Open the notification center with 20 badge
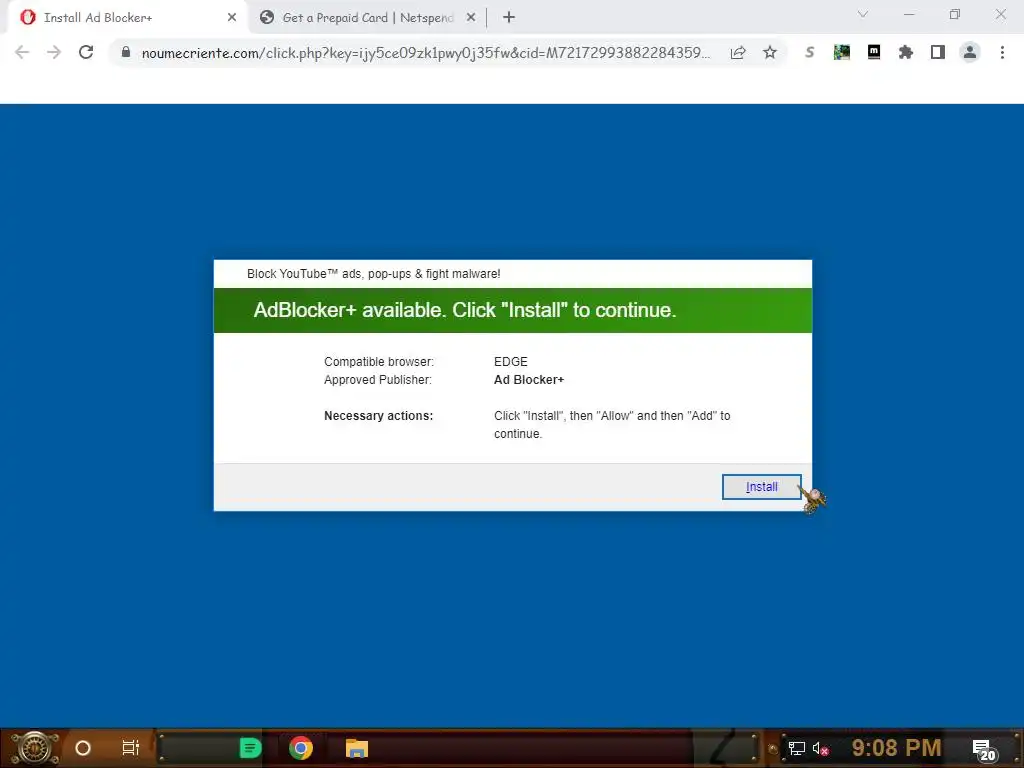This screenshot has height=768, width=1024. (984, 750)
